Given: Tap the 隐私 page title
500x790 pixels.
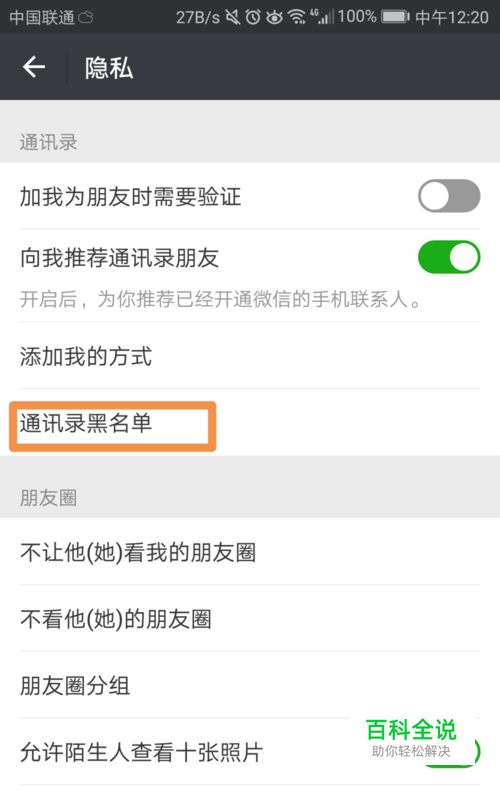Looking at the screenshot, I should tap(109, 68).
